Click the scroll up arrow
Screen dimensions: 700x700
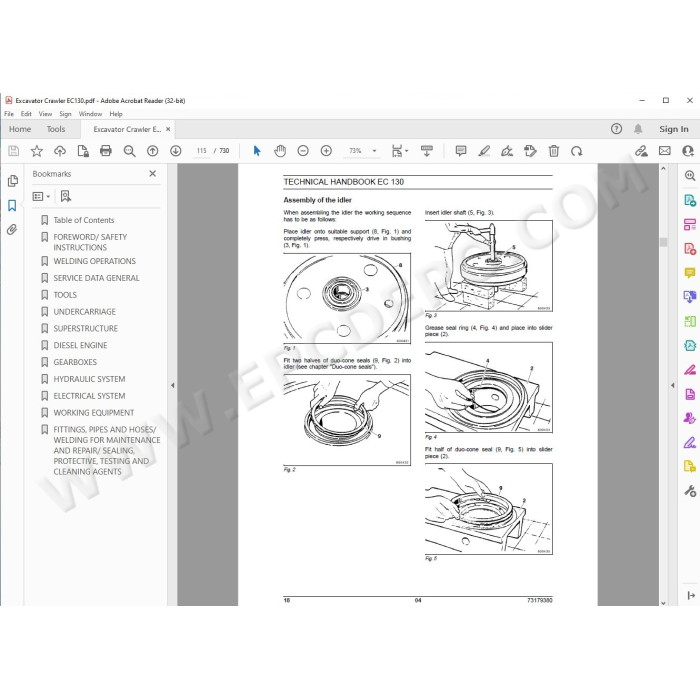(x=663, y=168)
